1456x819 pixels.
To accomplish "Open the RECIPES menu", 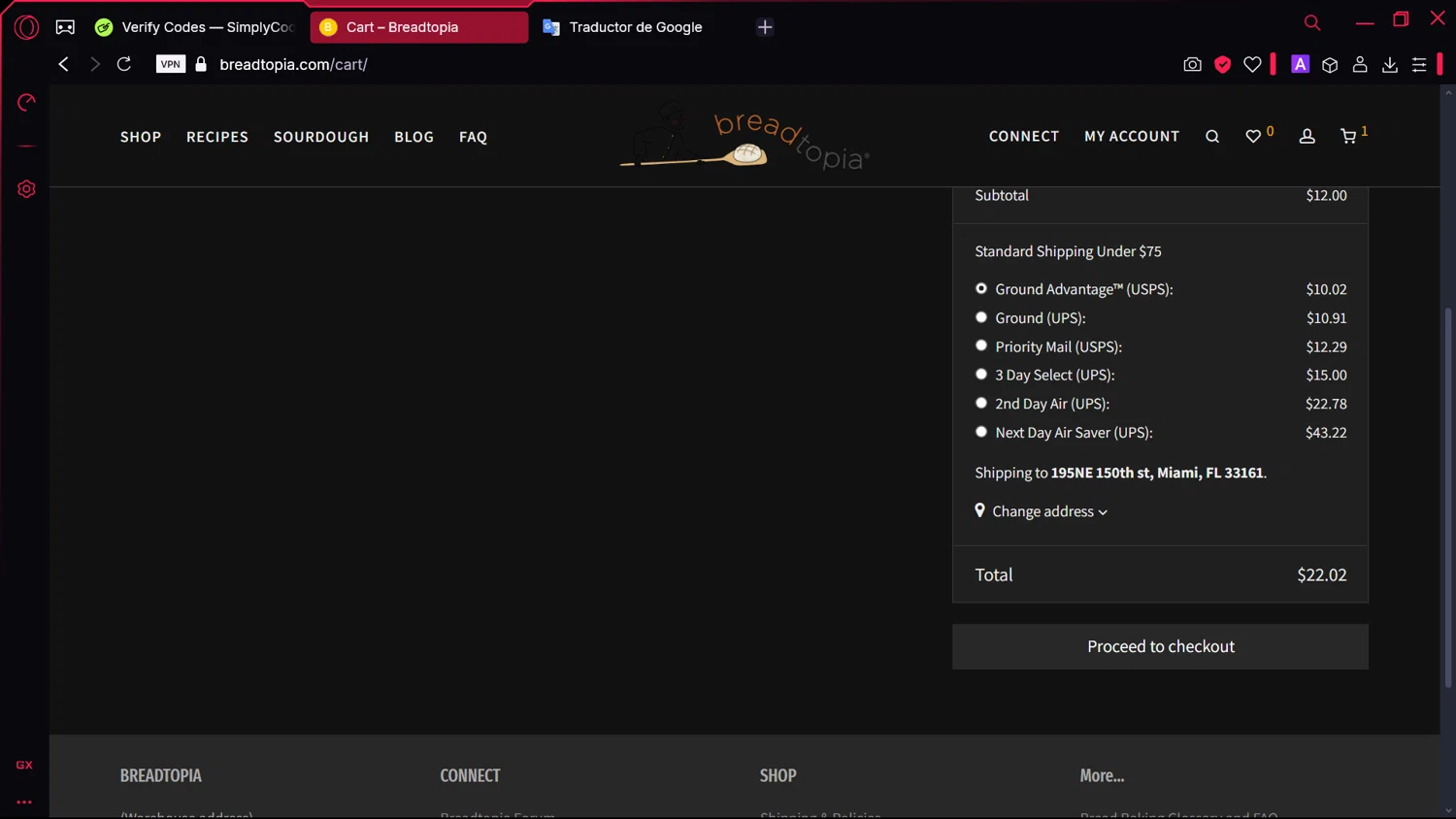I will tap(217, 137).
